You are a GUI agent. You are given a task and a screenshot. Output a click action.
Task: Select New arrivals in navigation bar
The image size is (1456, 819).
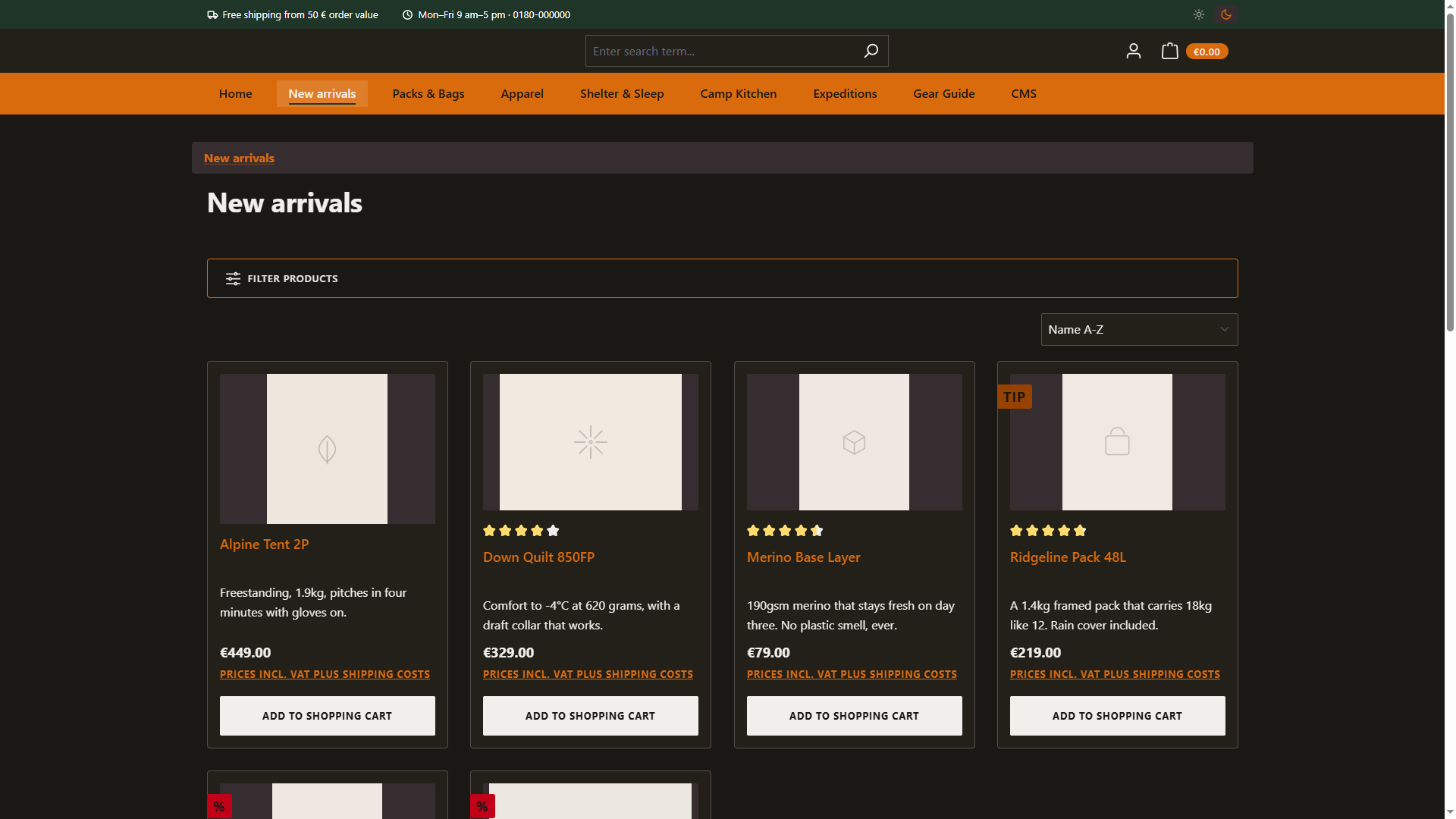322,93
